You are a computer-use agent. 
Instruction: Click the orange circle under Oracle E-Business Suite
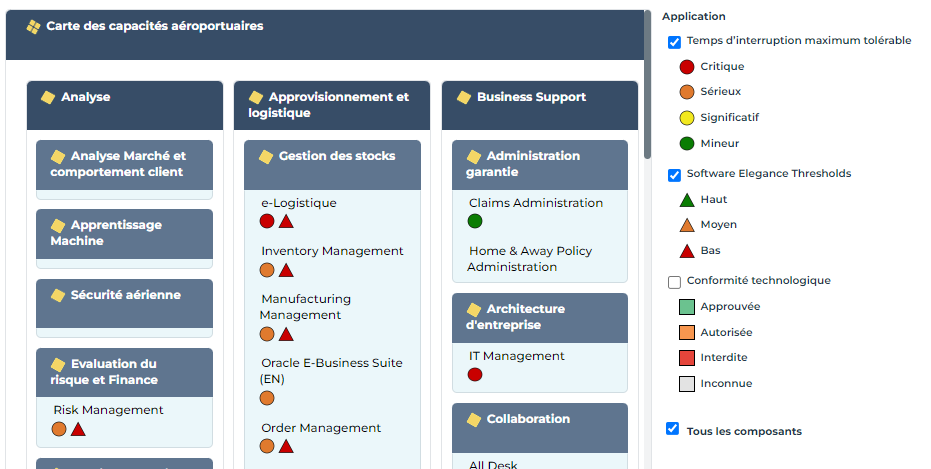coord(267,398)
